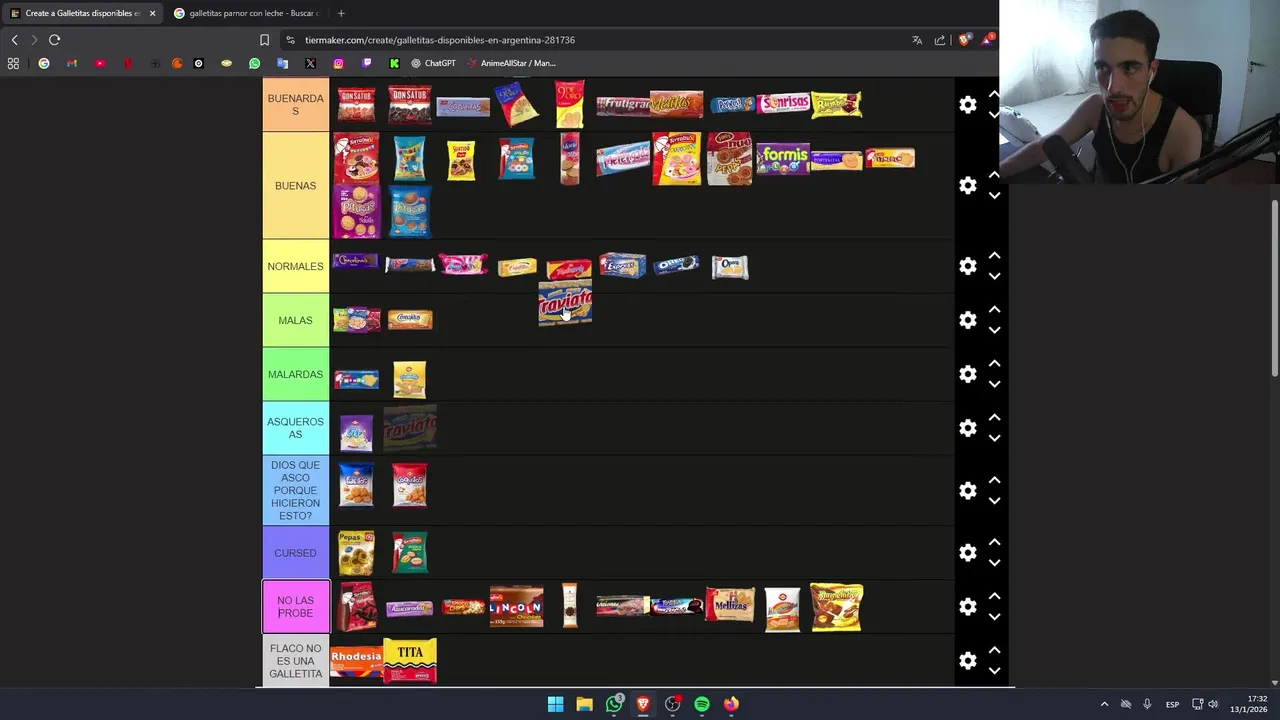Move DIOS QUE ASCO tier up with arrow

(x=994, y=480)
